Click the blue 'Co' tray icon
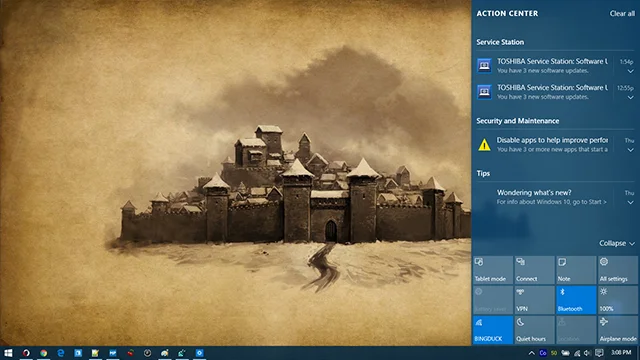 [x=542, y=353]
